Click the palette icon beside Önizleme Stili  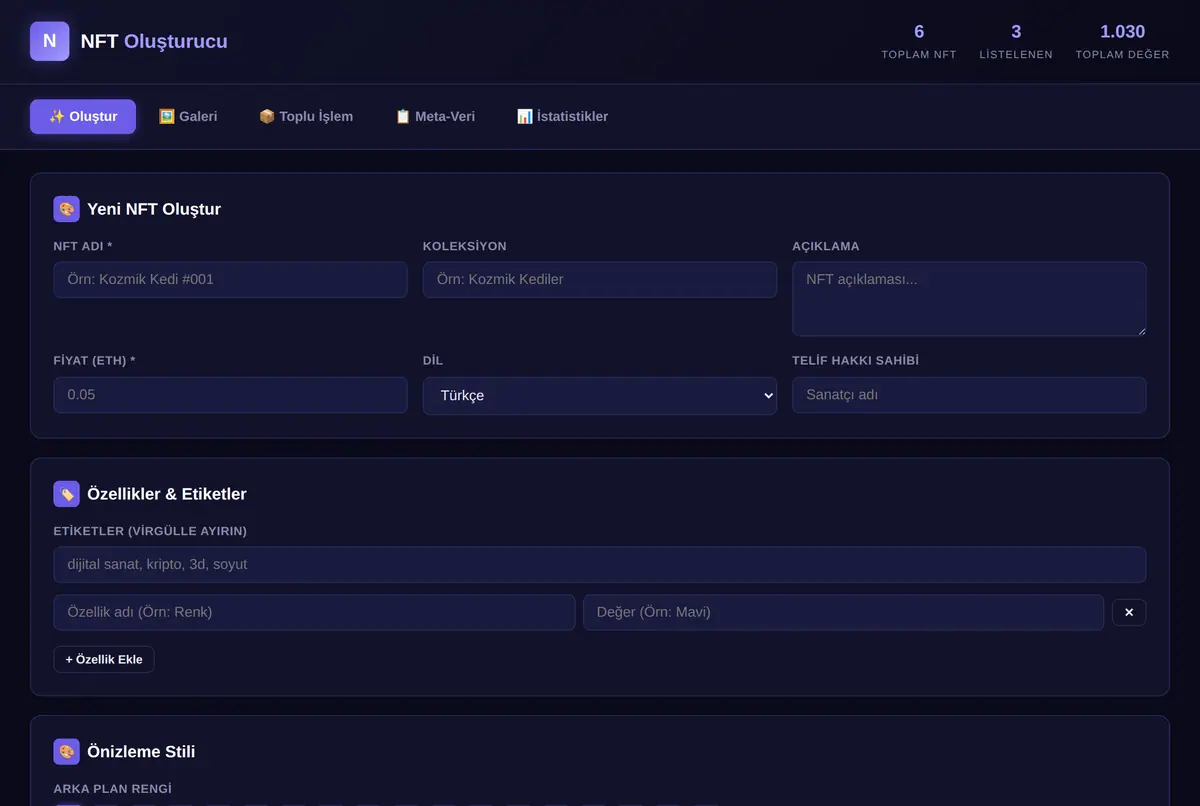(x=66, y=752)
